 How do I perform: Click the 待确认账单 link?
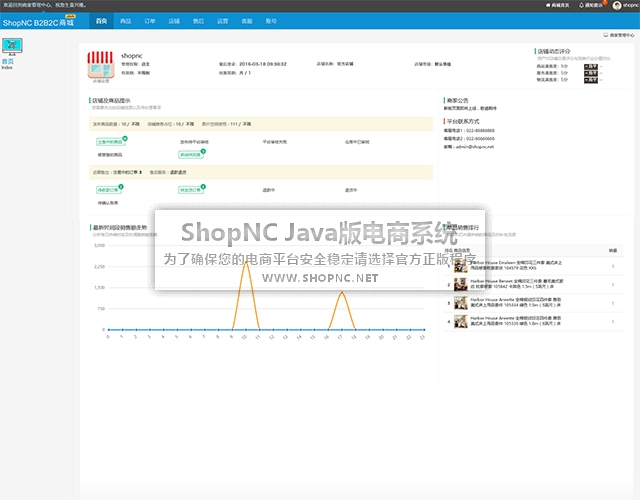pos(108,203)
